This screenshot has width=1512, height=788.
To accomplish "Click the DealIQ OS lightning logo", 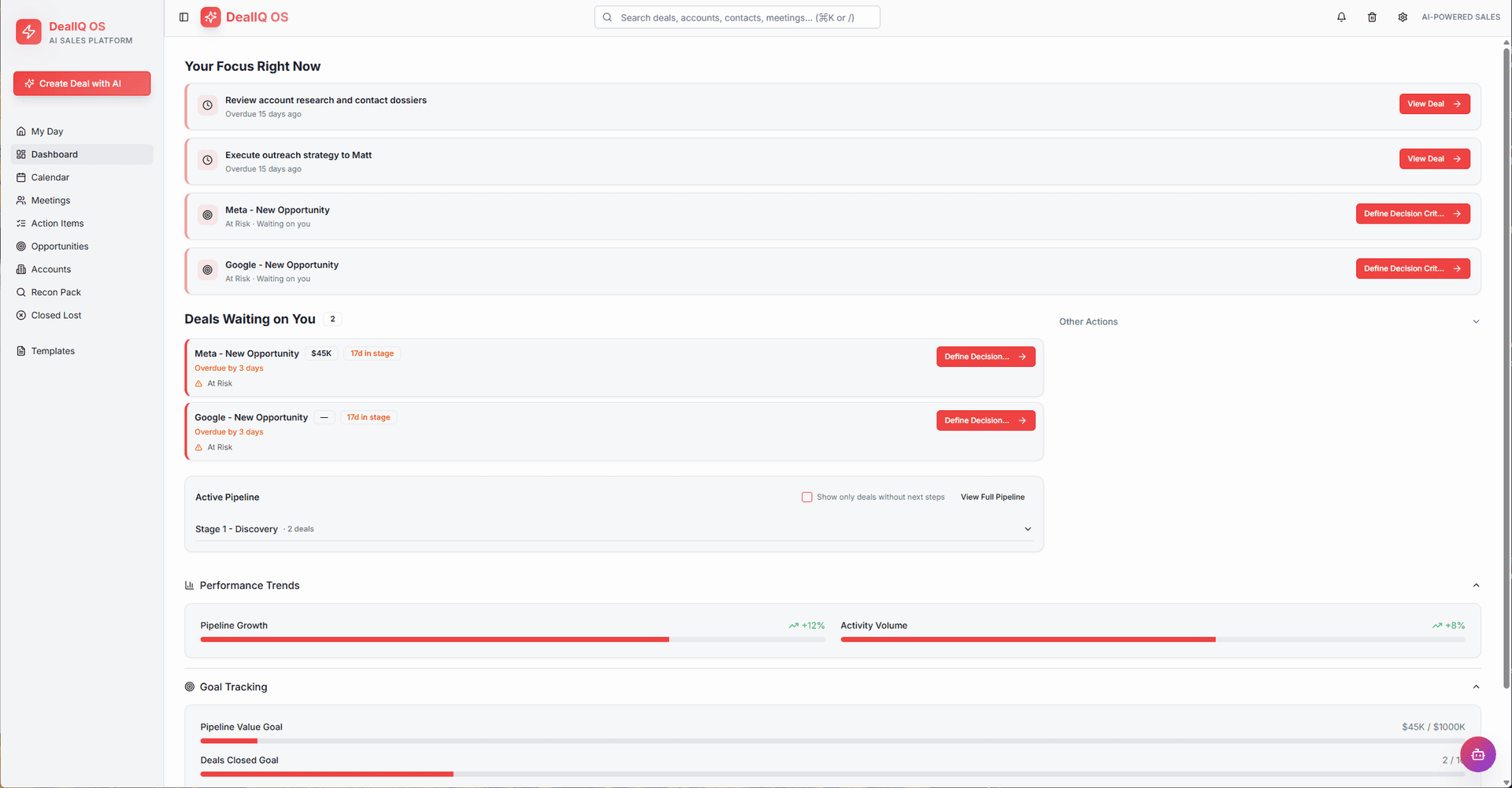I will (x=29, y=32).
